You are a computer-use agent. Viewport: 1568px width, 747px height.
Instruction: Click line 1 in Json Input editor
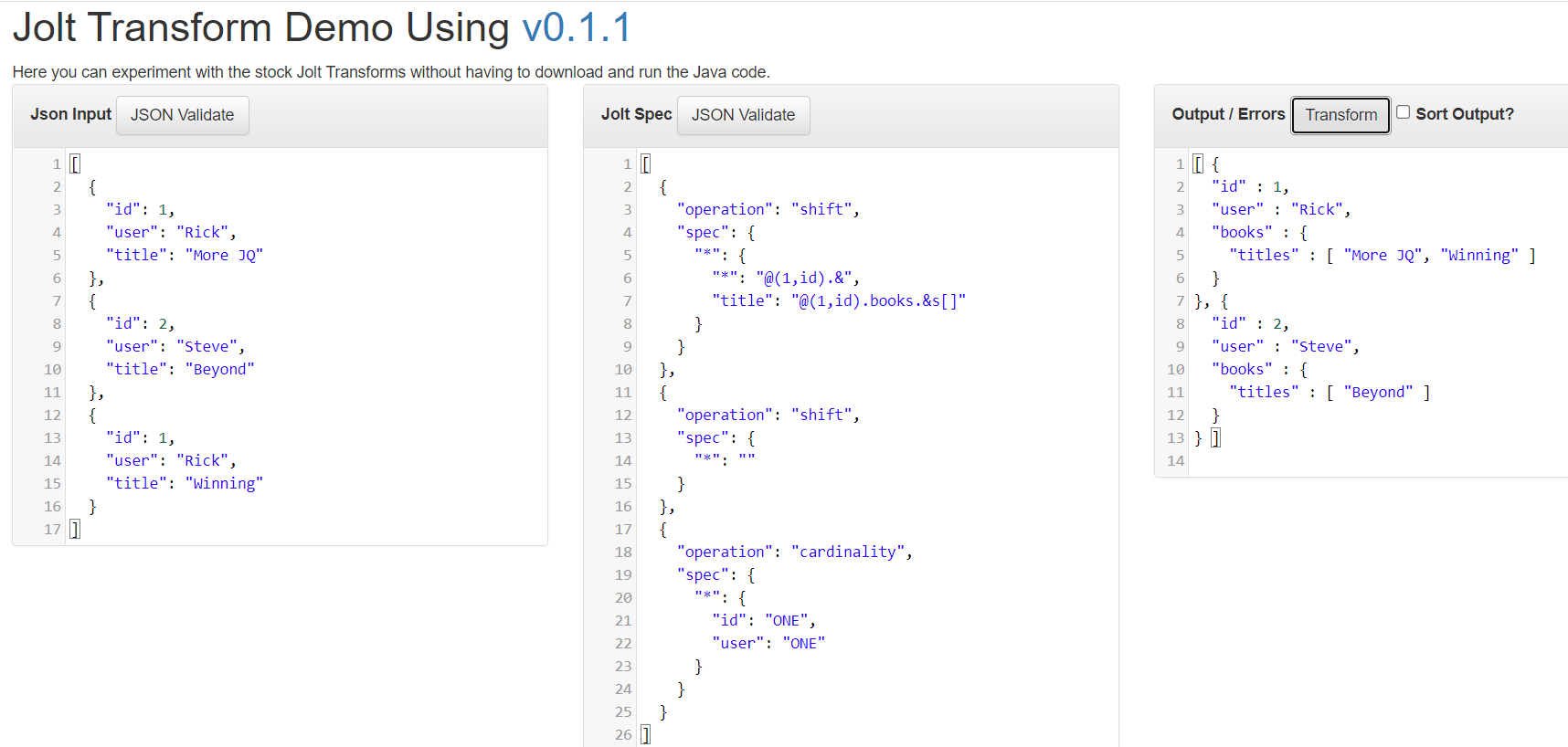tap(307, 163)
